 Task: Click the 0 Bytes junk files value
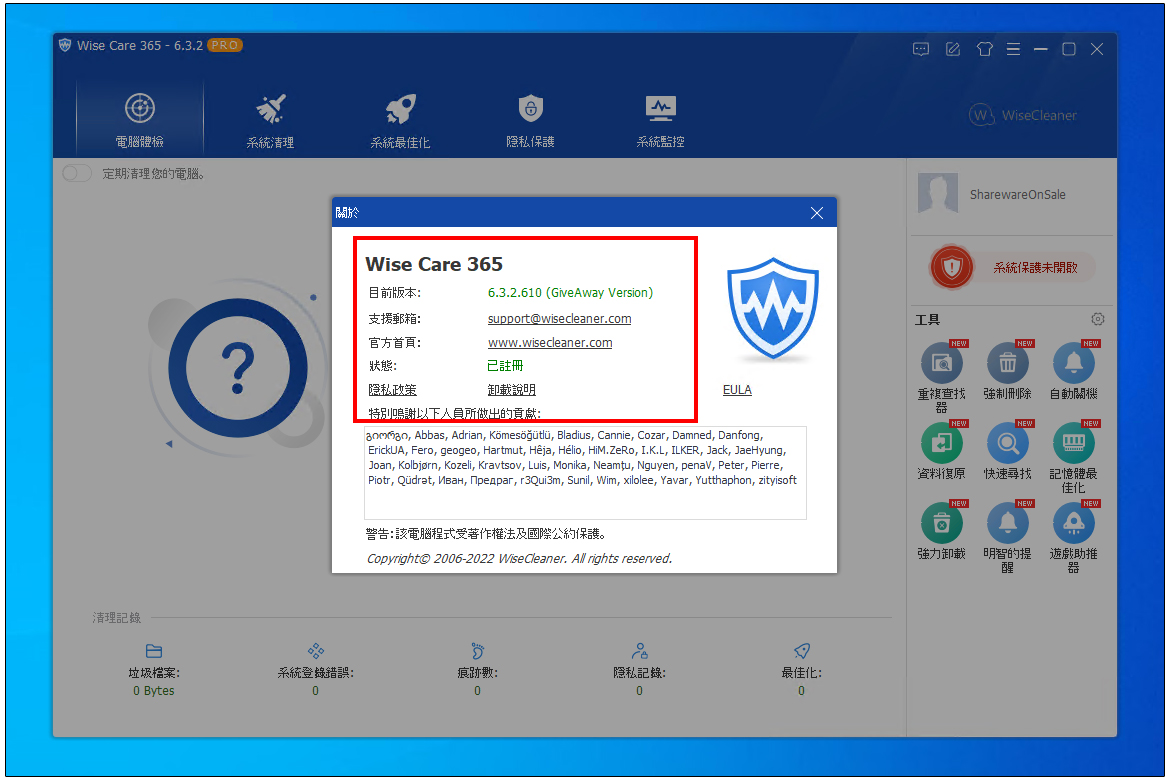click(x=154, y=691)
